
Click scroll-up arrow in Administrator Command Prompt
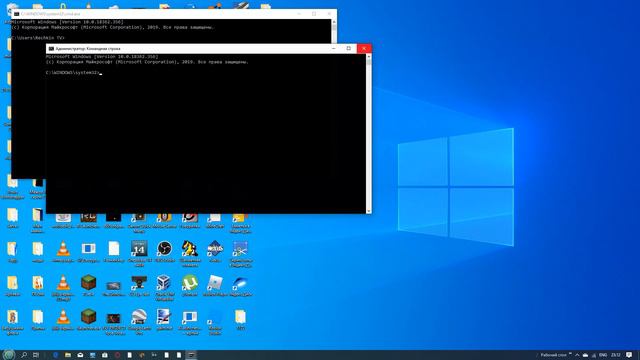click(x=369, y=57)
